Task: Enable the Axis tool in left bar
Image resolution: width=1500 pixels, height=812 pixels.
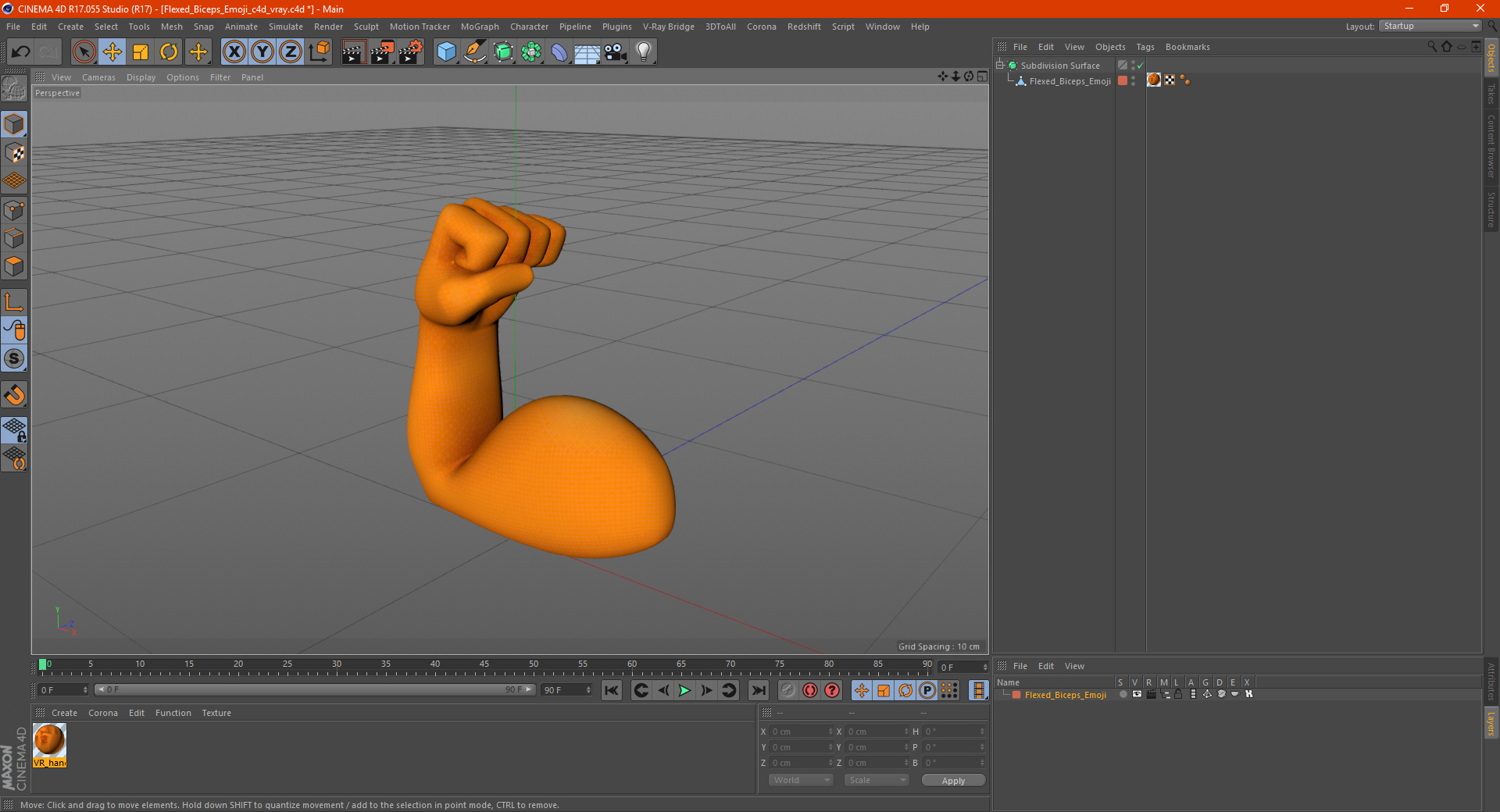Action: [14, 302]
